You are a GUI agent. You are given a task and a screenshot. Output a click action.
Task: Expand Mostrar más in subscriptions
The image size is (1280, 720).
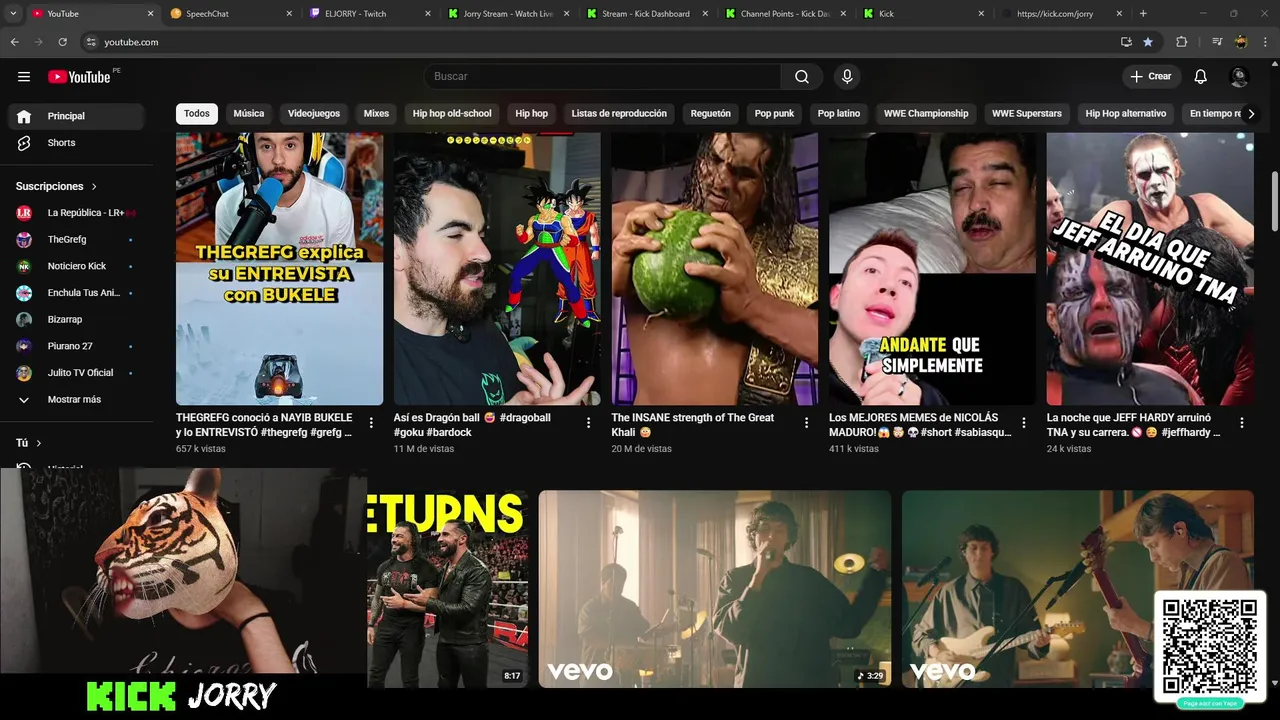[76, 399]
